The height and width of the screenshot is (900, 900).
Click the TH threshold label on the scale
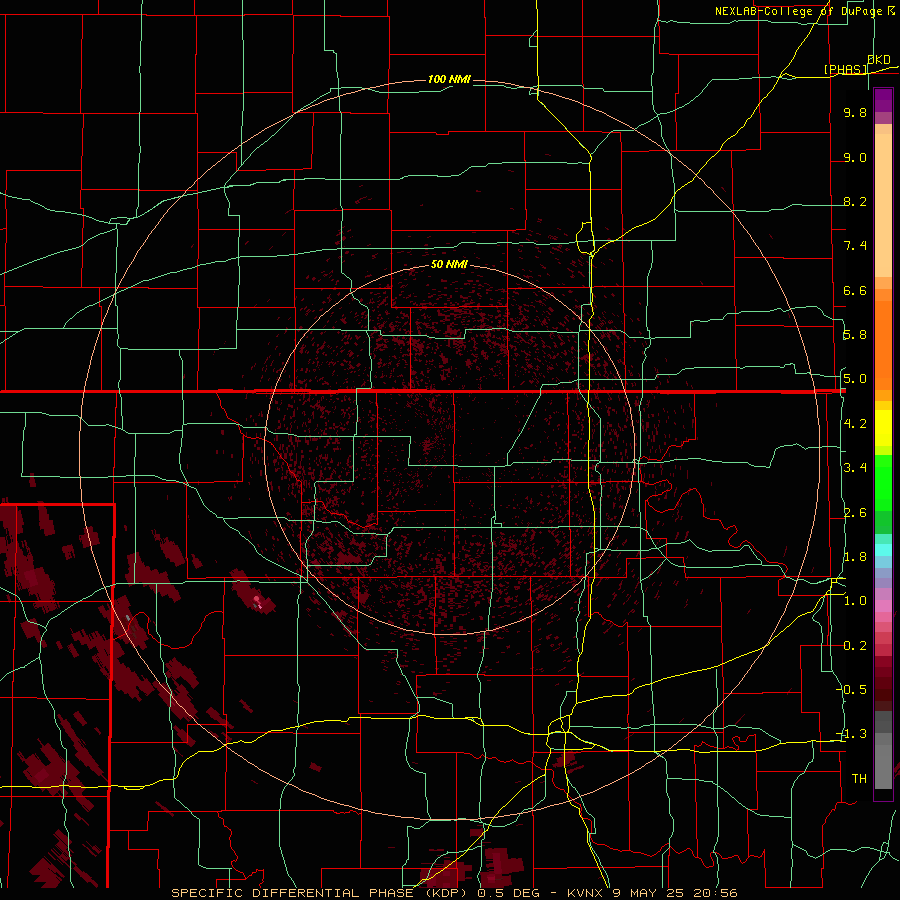point(859,778)
